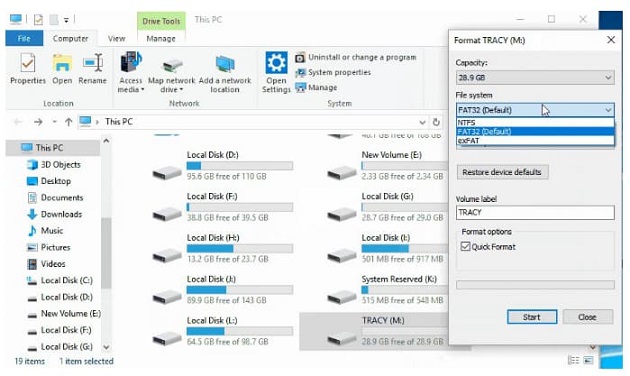Click the This PC address bar path
The width and height of the screenshot is (630, 376).
tap(119, 122)
